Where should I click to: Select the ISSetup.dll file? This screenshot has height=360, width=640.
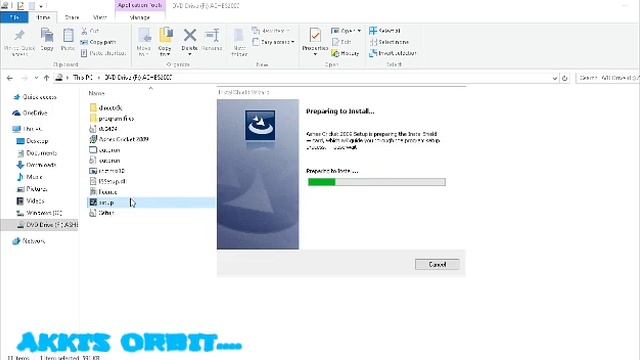tap(108, 181)
